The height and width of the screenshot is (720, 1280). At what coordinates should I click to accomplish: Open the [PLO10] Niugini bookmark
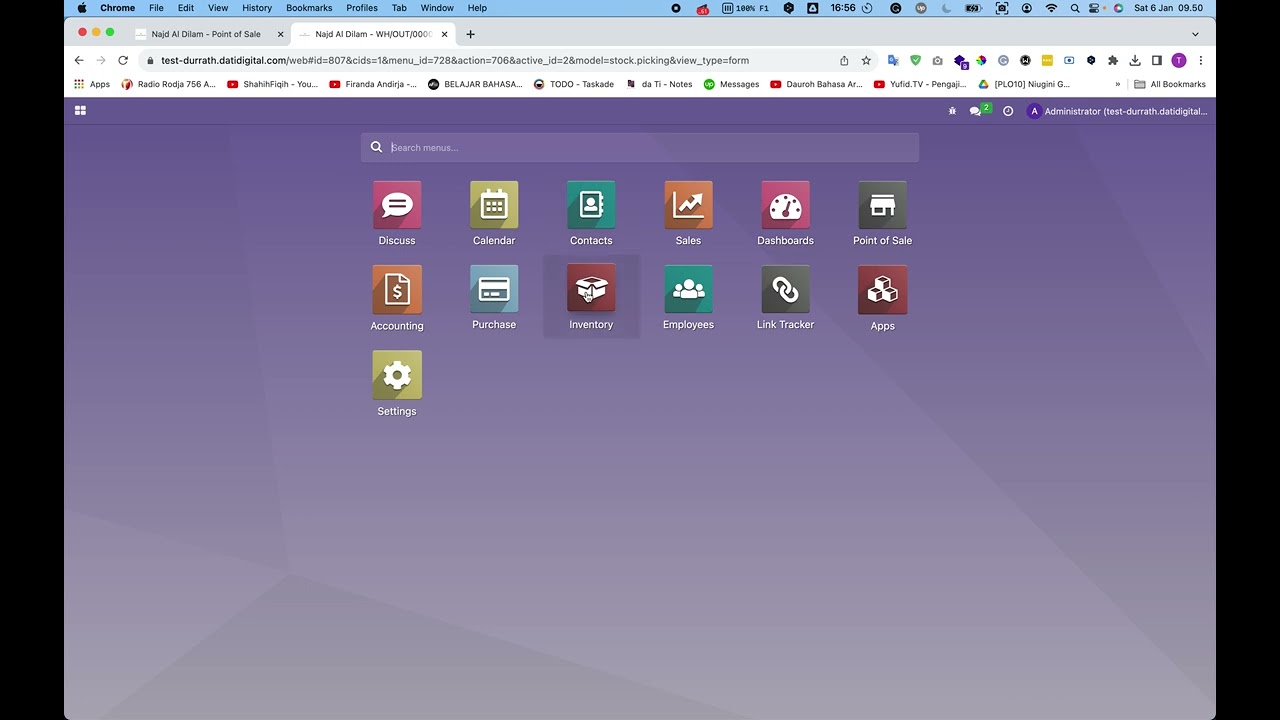(1024, 84)
